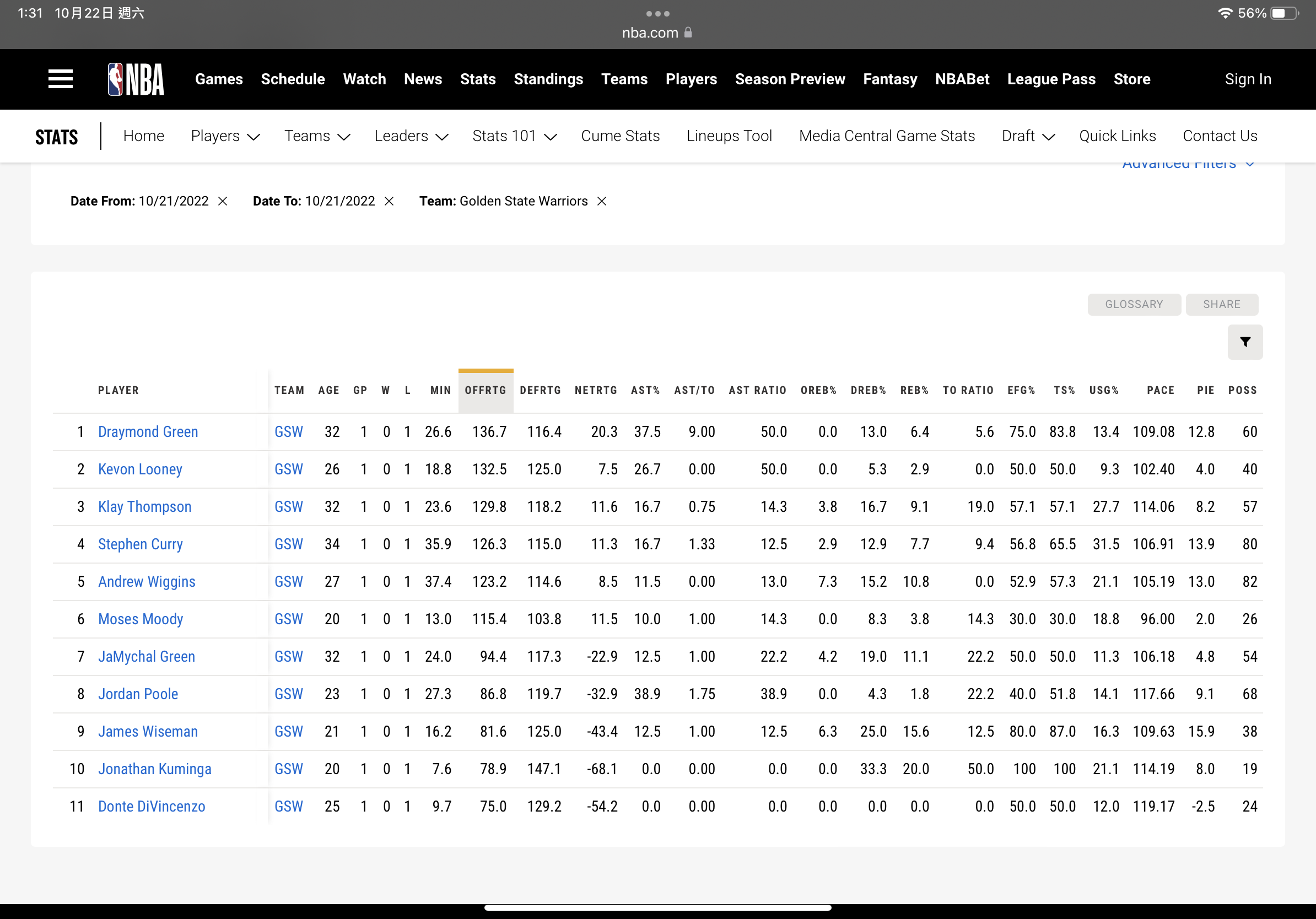Open the Standings top menu
The width and height of the screenshot is (1316, 919).
548,79
